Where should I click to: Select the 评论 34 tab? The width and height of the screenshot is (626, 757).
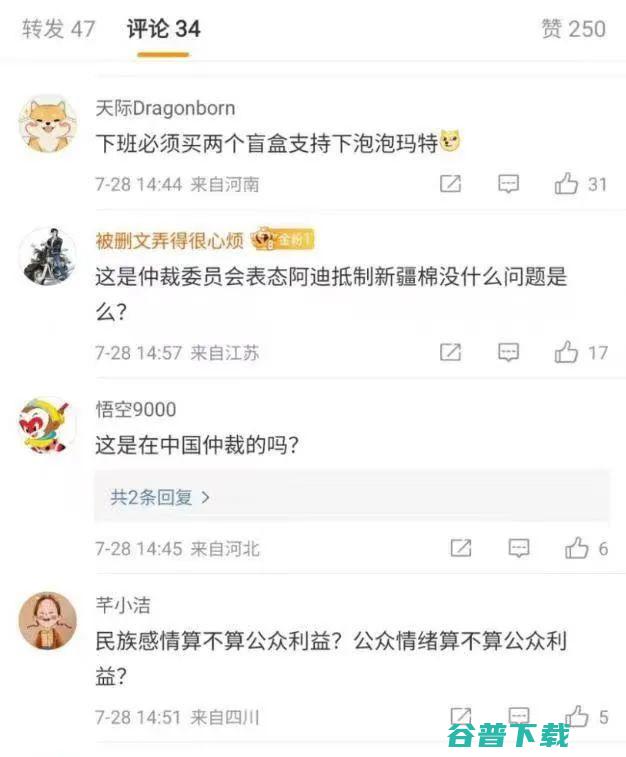[164, 29]
